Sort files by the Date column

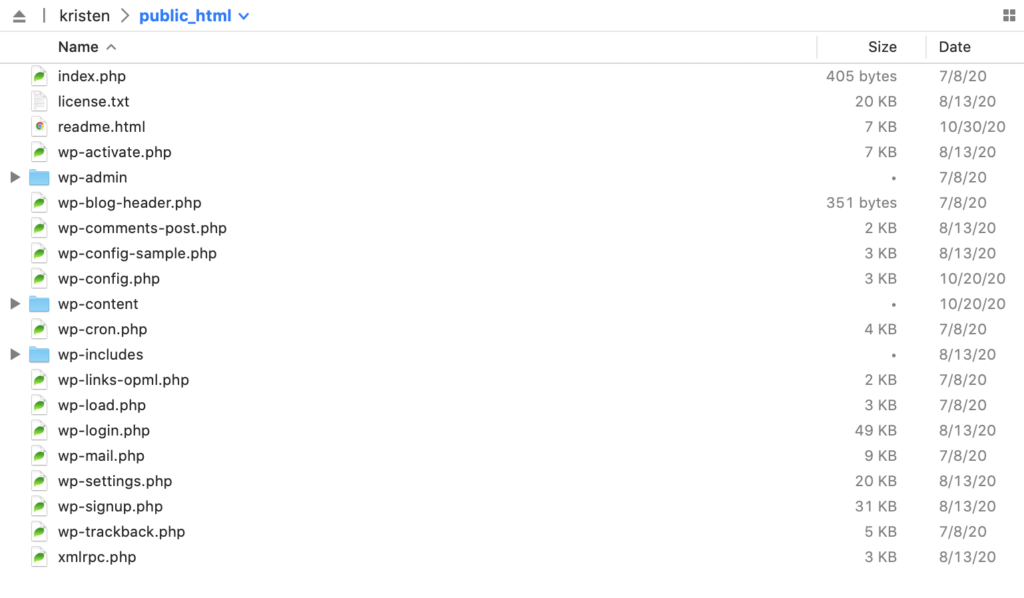pyautogui.click(x=955, y=47)
